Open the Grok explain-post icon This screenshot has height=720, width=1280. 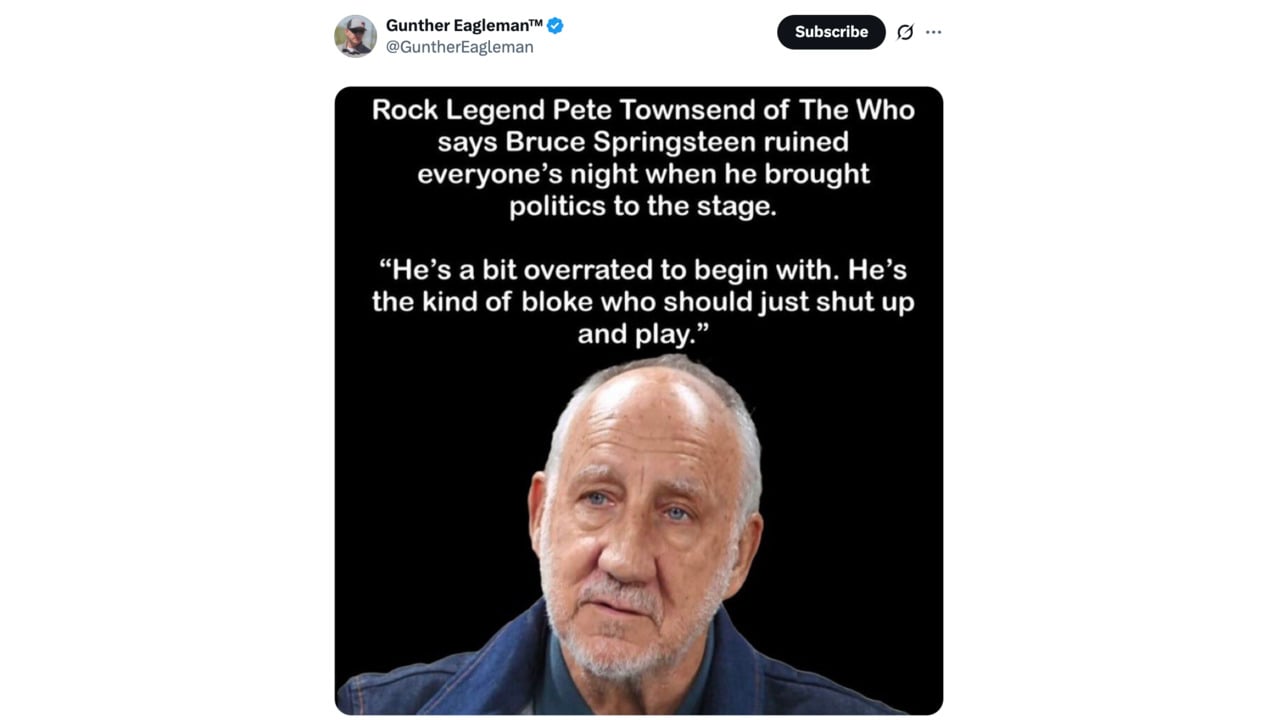click(905, 32)
